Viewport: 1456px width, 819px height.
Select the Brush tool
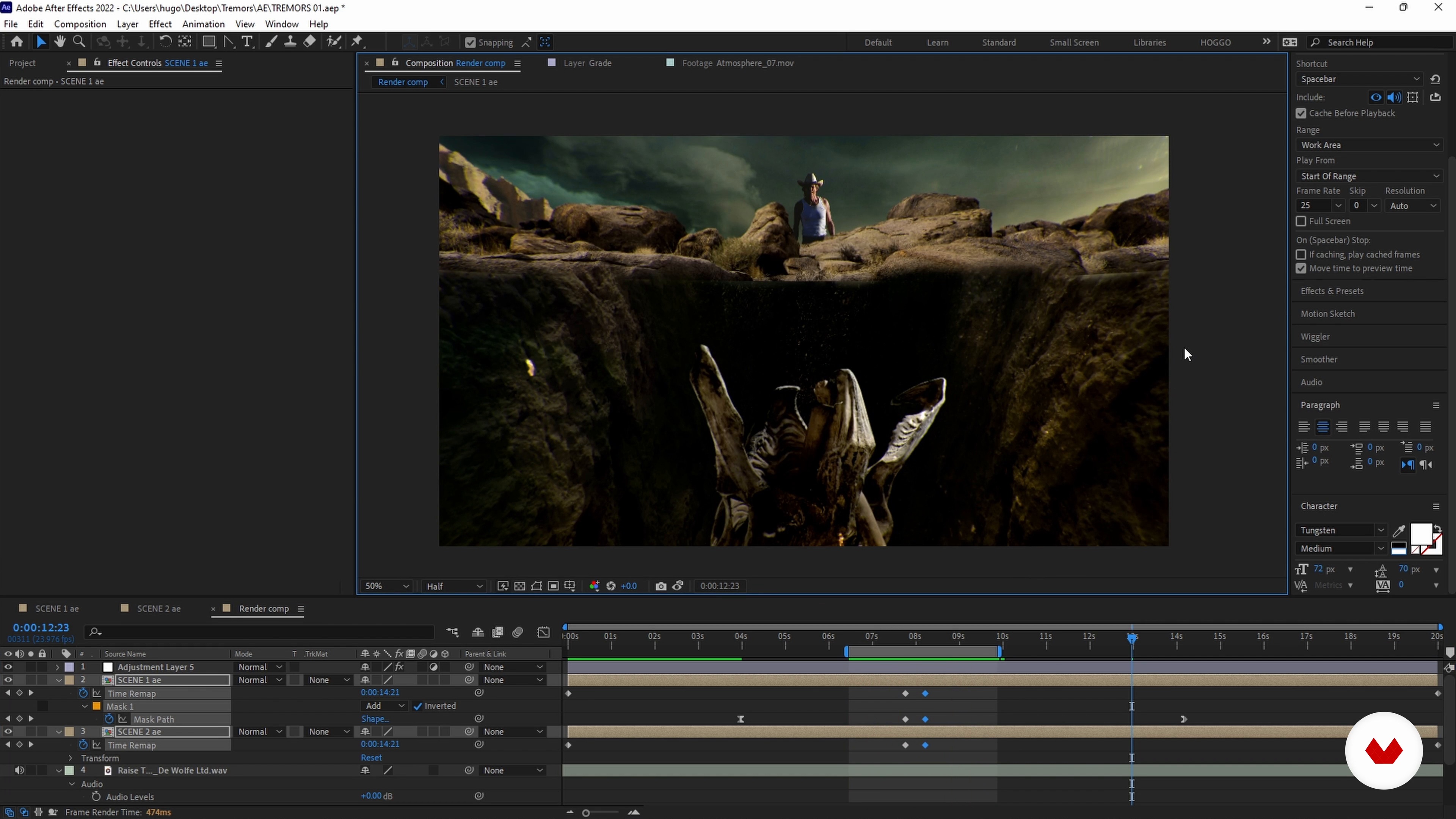pyautogui.click(x=271, y=42)
